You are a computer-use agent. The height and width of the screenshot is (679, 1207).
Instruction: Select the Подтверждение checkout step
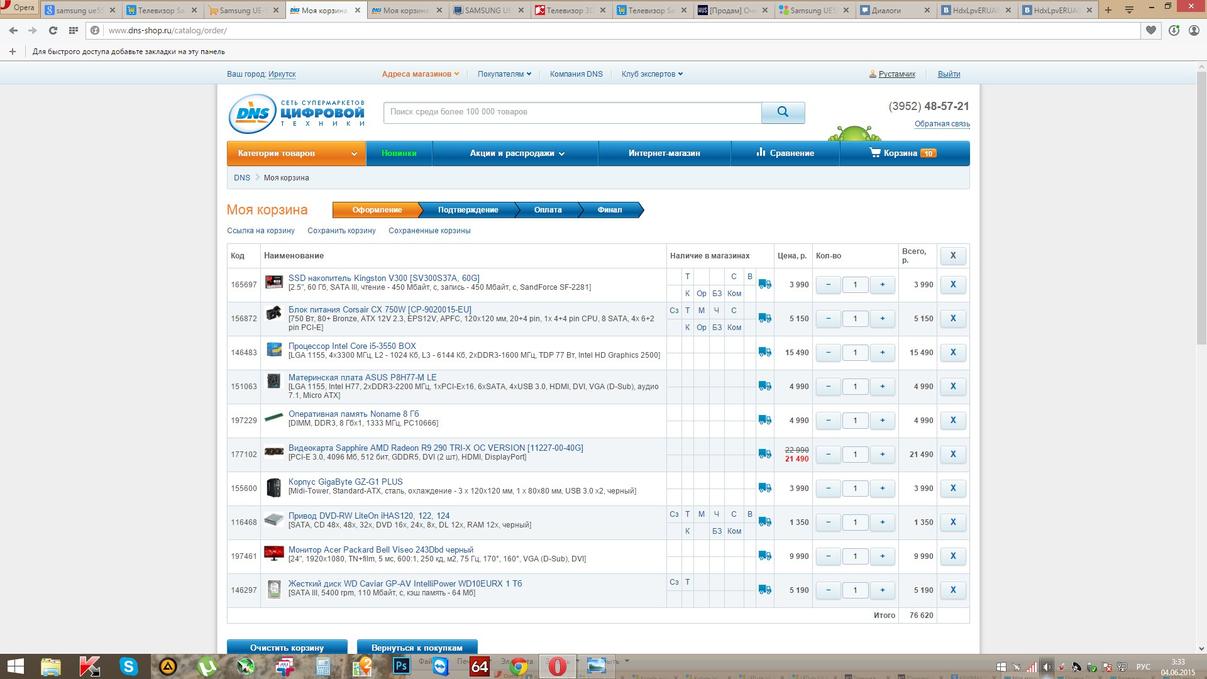(x=468, y=210)
